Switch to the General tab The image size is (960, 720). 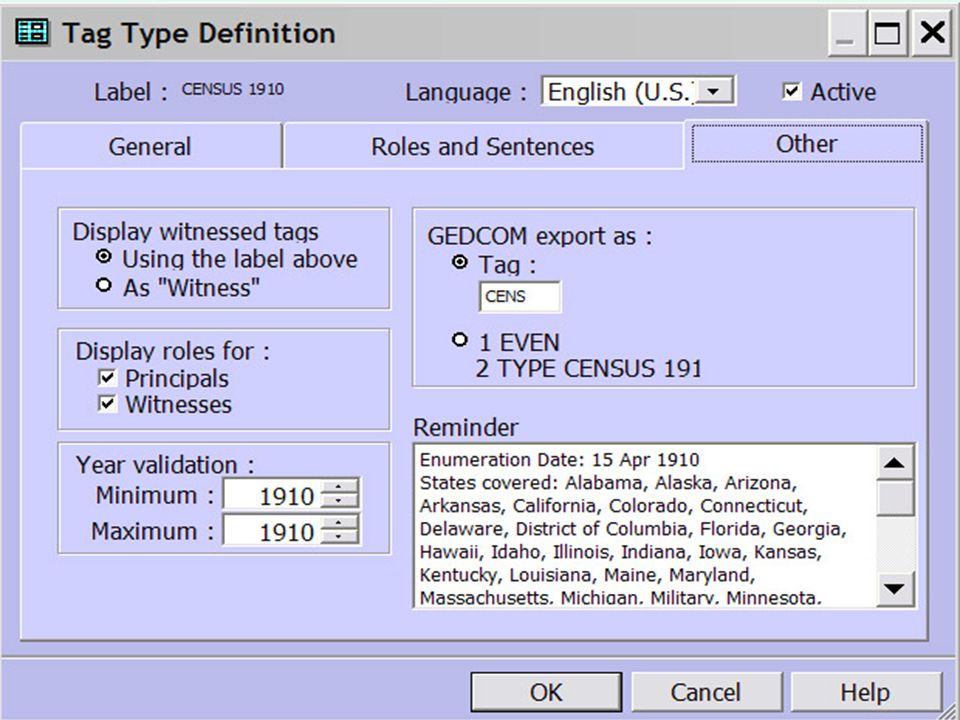click(151, 146)
